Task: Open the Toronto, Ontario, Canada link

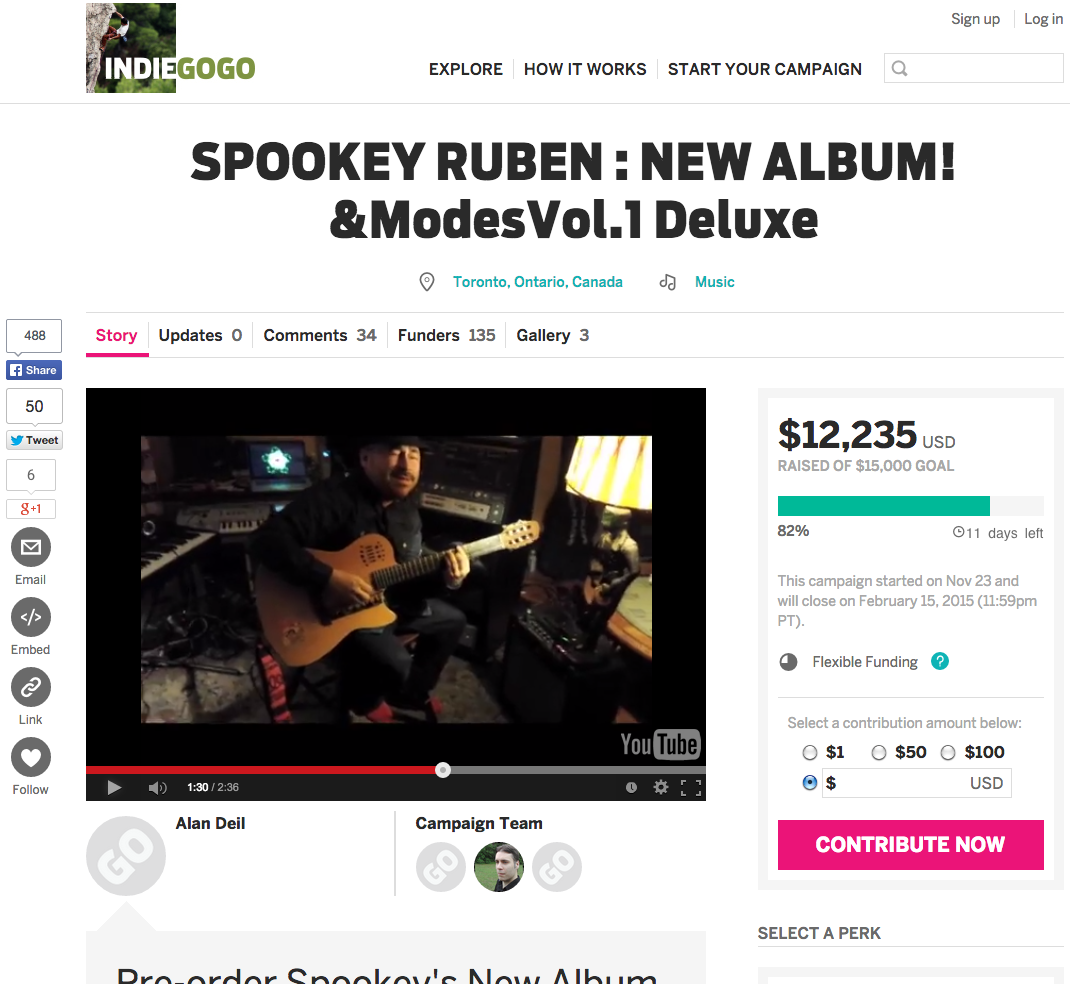Action: (538, 282)
